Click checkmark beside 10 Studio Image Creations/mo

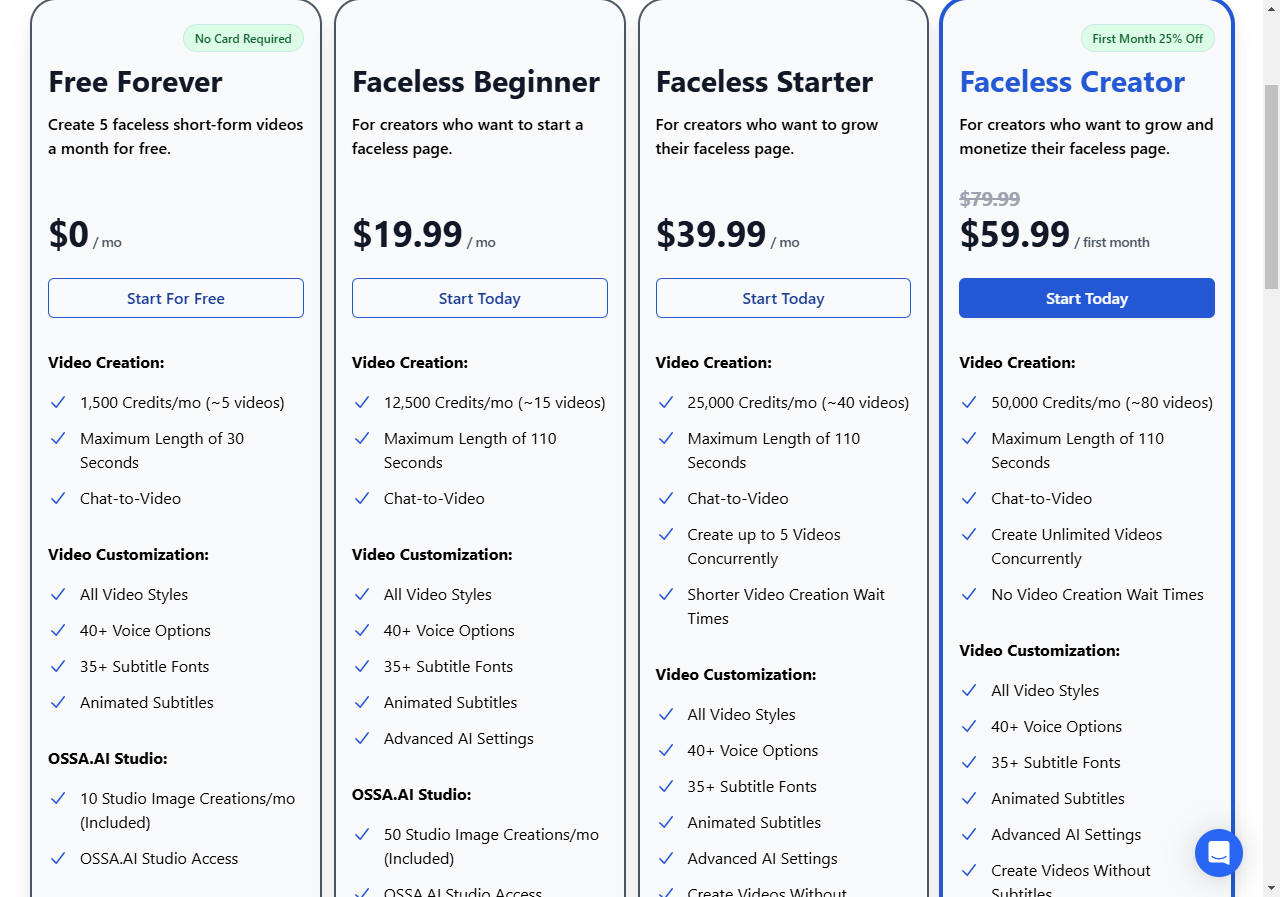tap(58, 798)
